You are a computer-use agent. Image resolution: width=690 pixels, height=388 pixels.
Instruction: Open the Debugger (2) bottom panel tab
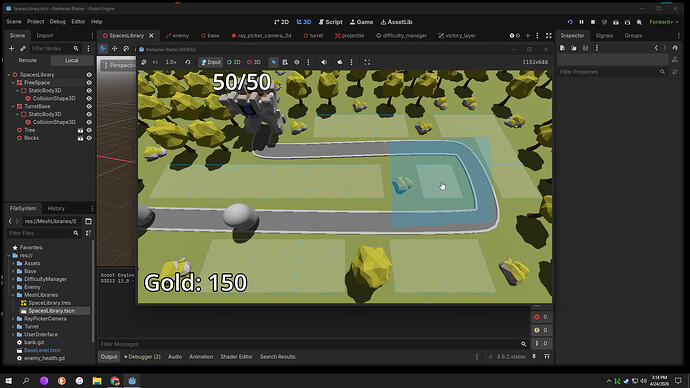pyautogui.click(x=143, y=357)
